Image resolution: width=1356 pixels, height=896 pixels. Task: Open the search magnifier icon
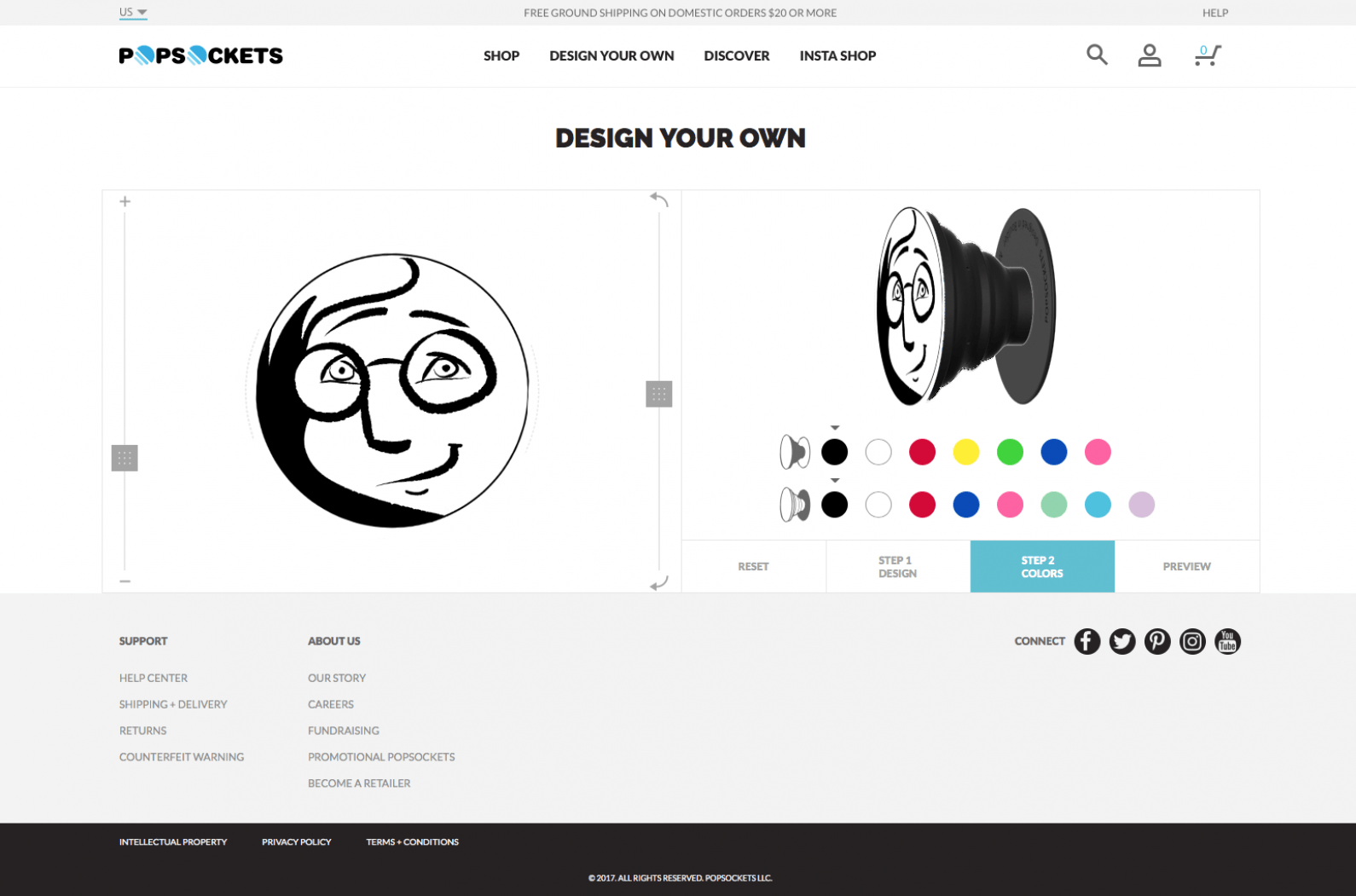point(1097,55)
